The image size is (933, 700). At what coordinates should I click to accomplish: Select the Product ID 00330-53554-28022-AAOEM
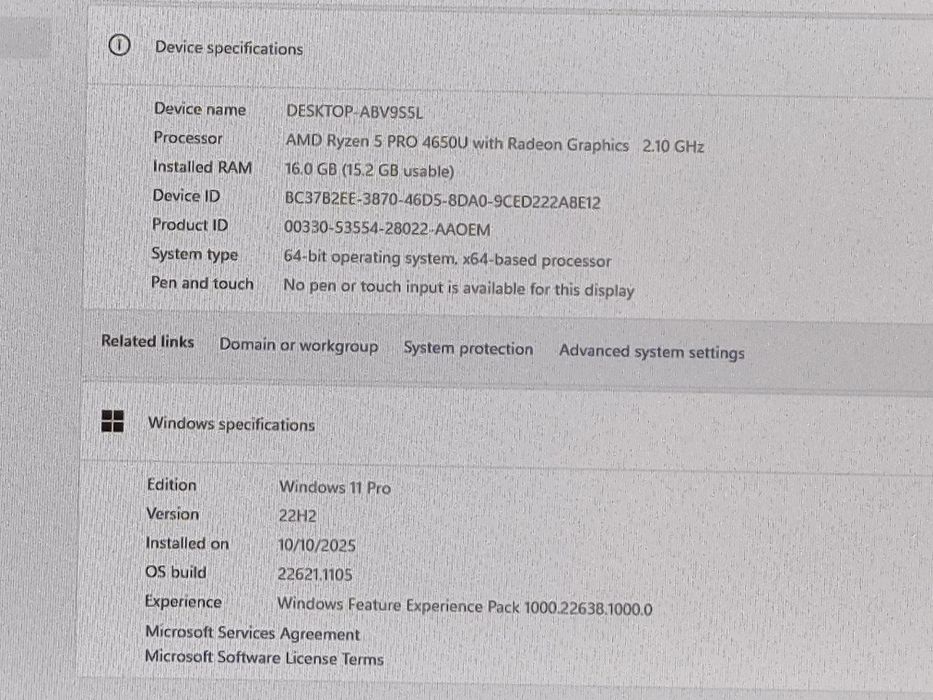387,228
